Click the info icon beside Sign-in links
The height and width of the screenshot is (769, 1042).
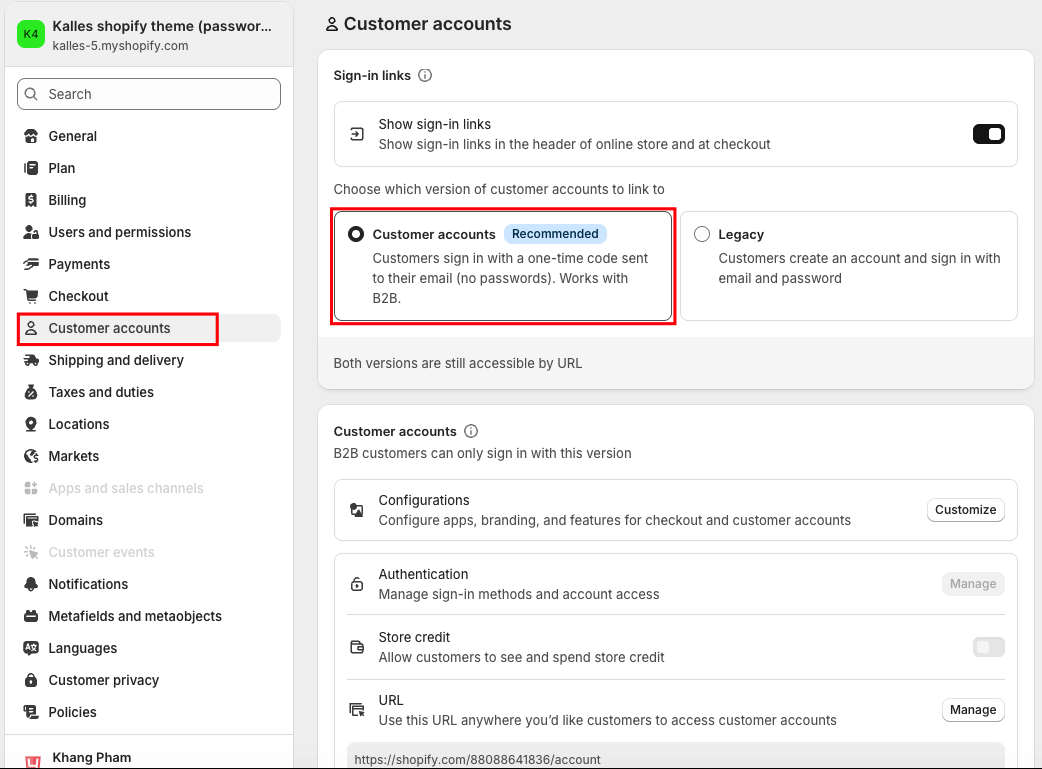tap(425, 76)
